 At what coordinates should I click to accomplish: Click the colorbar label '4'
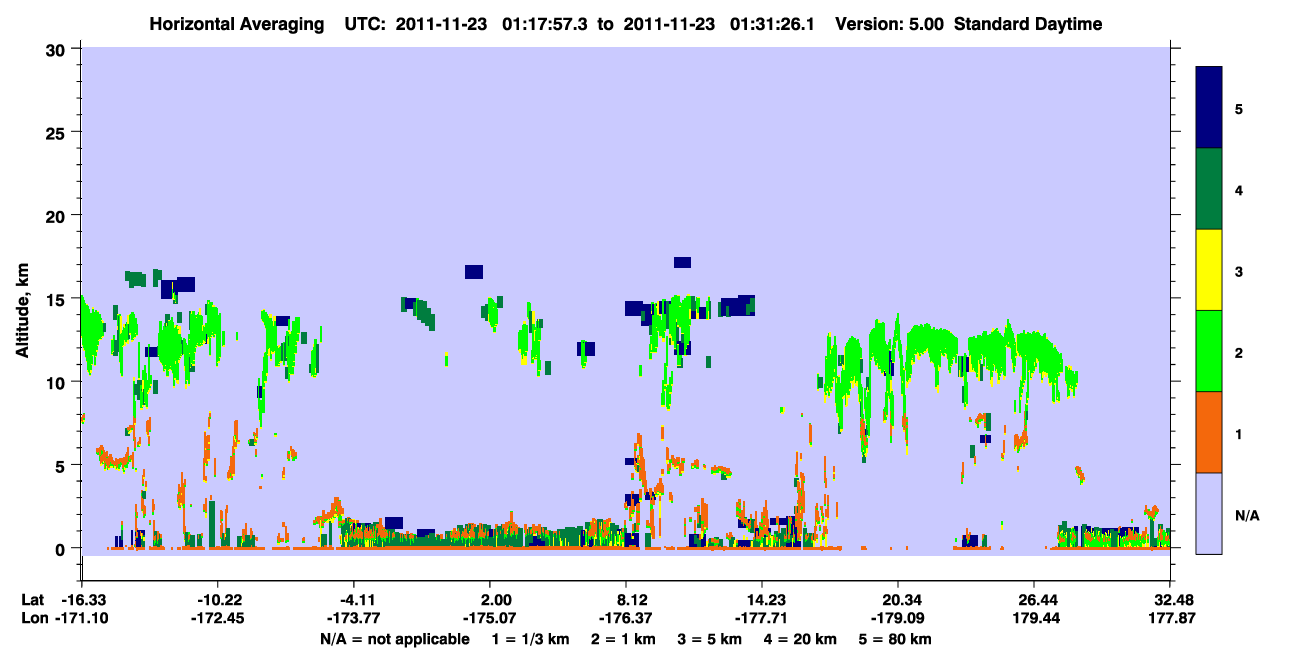[x=1239, y=189]
